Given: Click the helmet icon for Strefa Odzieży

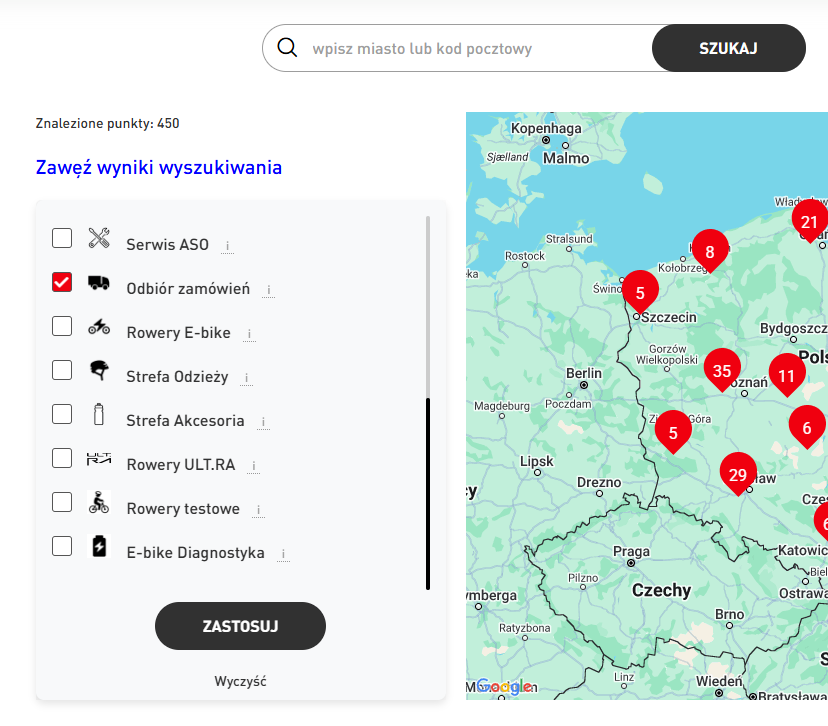Looking at the screenshot, I should click(x=99, y=370).
